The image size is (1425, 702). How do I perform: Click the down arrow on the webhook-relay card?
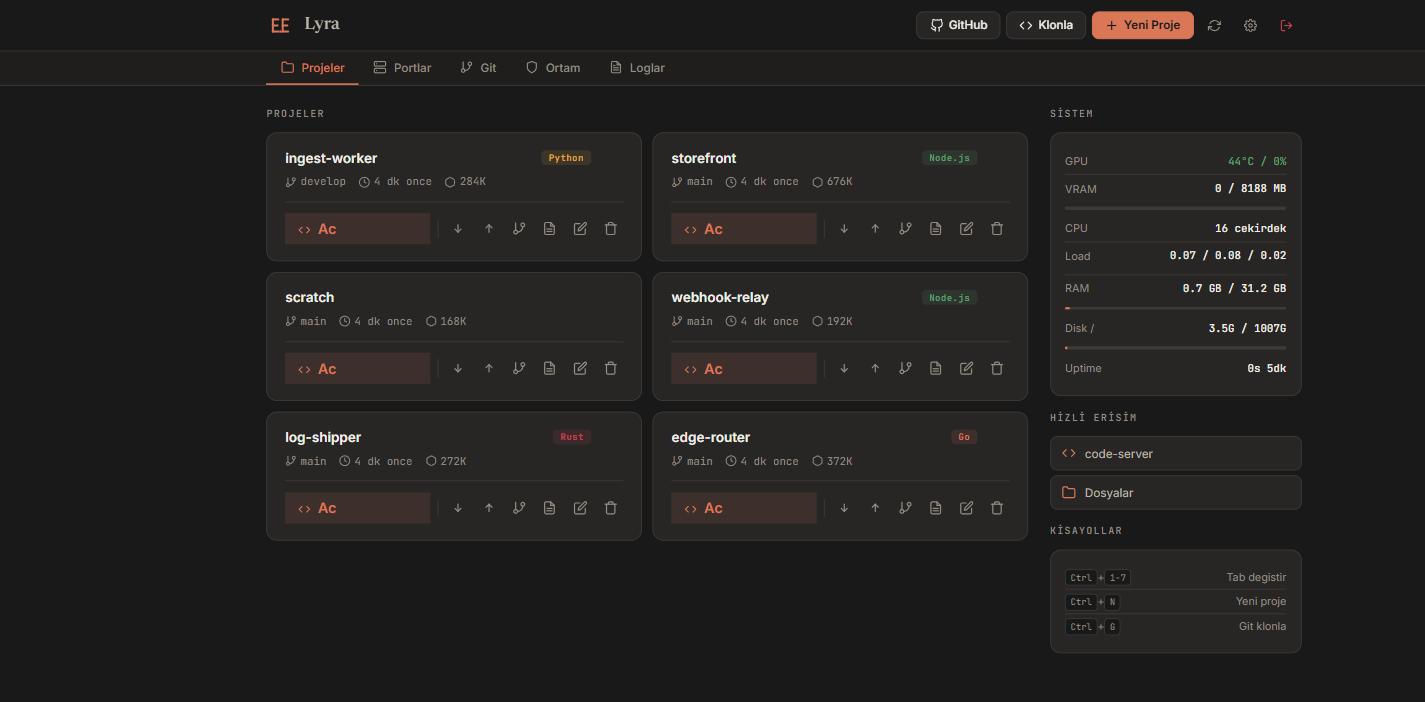tap(844, 368)
